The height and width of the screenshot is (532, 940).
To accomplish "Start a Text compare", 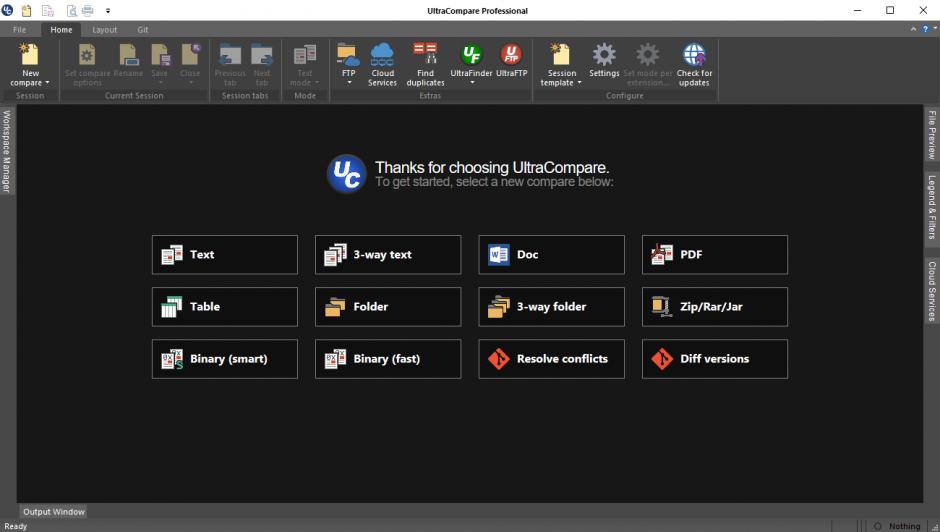I will [225, 254].
